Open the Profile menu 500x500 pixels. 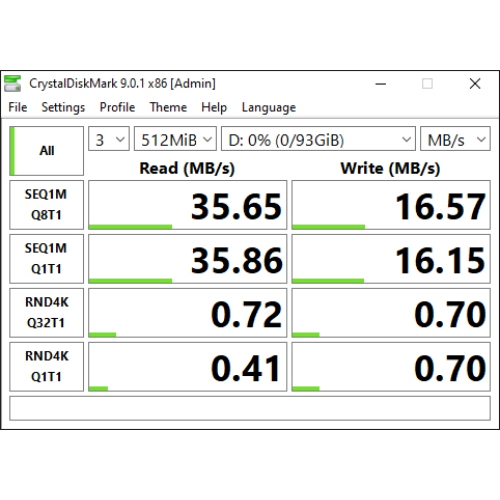point(117,107)
